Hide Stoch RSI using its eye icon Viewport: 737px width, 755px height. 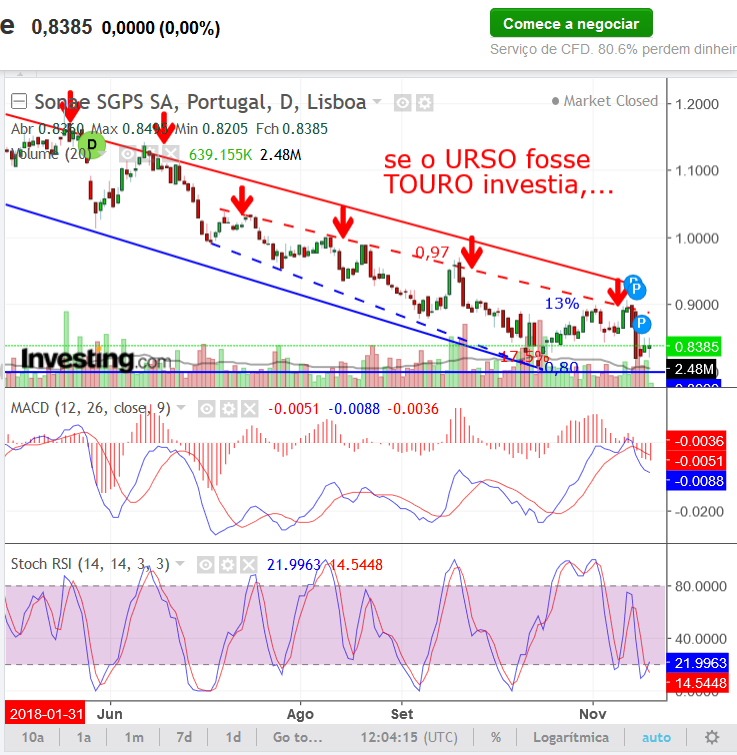tap(206, 565)
